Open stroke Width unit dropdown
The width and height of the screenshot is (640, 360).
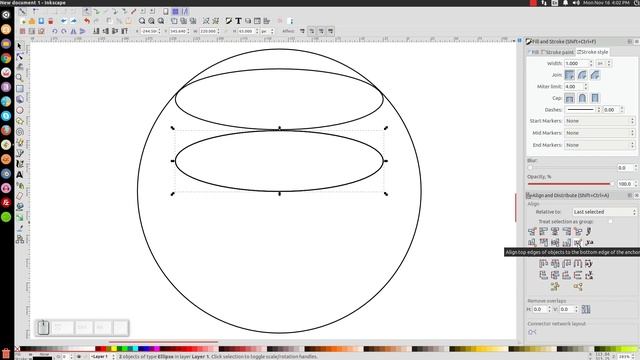tap(603, 64)
